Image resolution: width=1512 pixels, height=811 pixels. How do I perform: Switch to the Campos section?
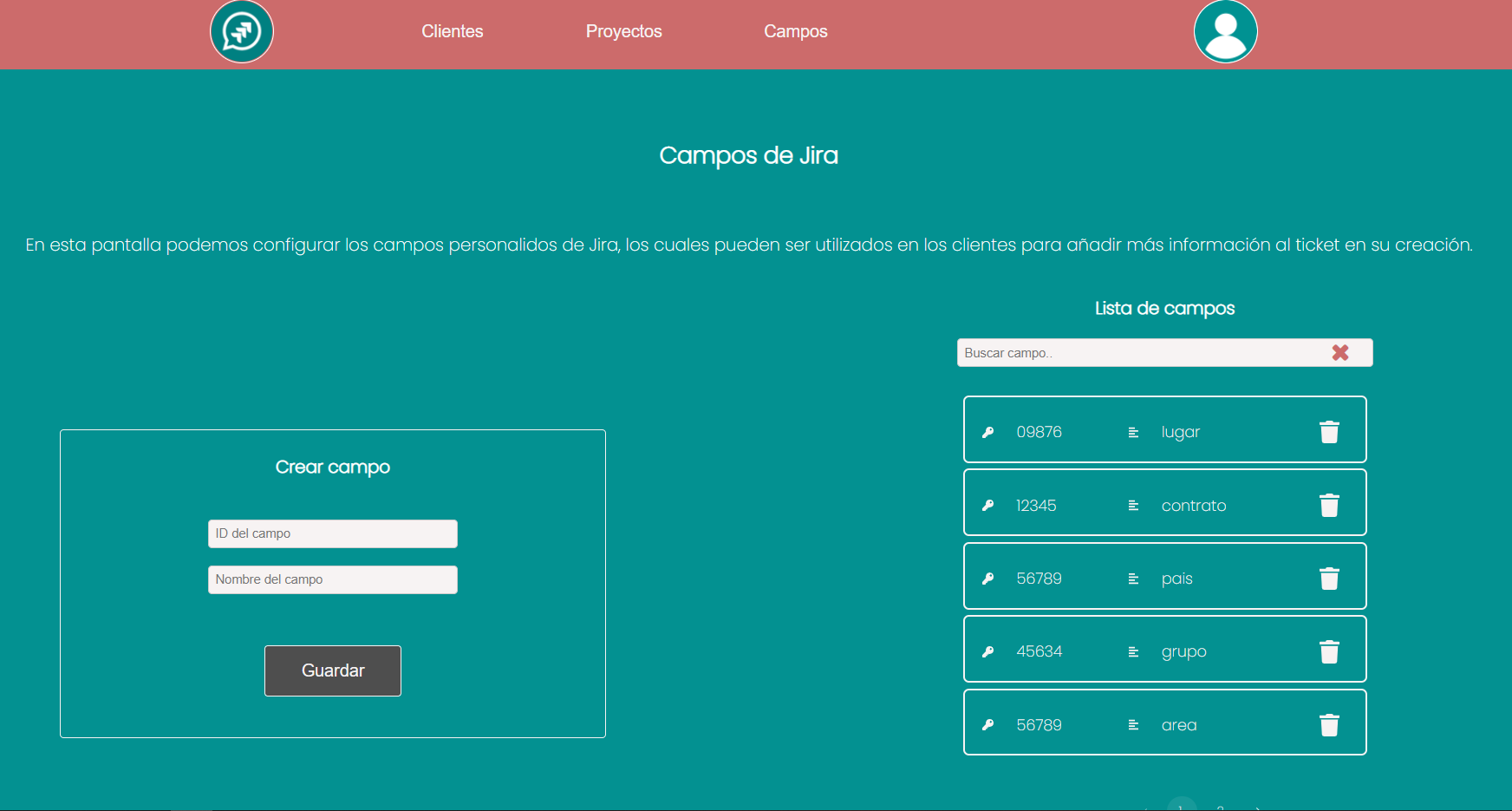click(x=795, y=31)
